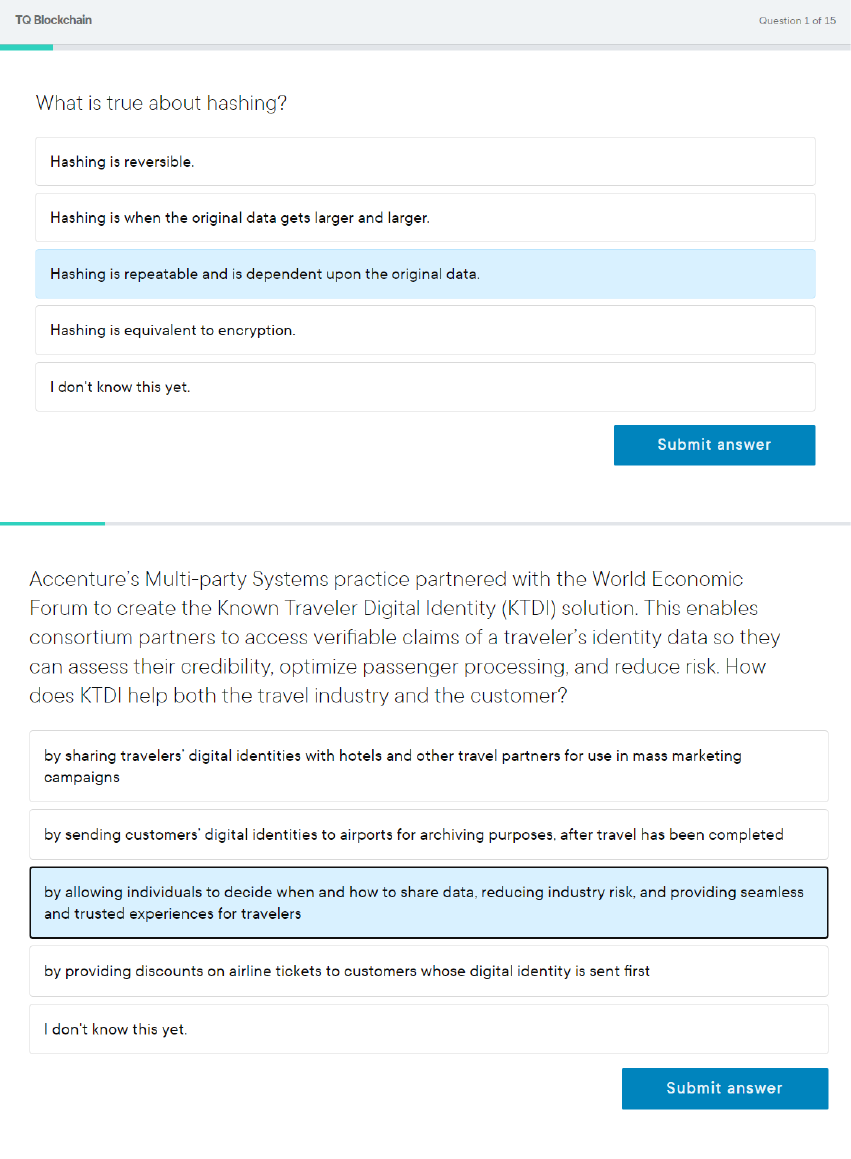Pick the airline ticket discounts answer
Viewport: 851px width, 1159px height.
[x=428, y=971]
